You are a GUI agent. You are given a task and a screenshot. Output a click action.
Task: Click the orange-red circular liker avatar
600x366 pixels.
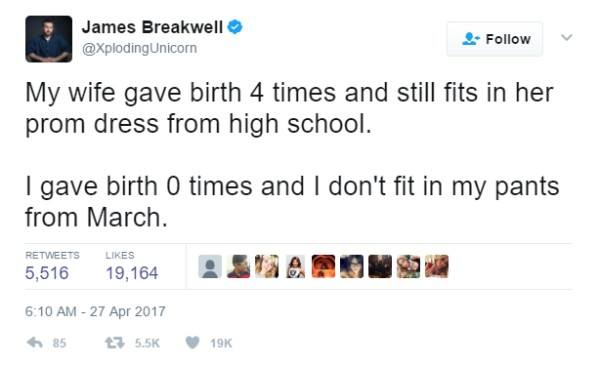(323, 266)
